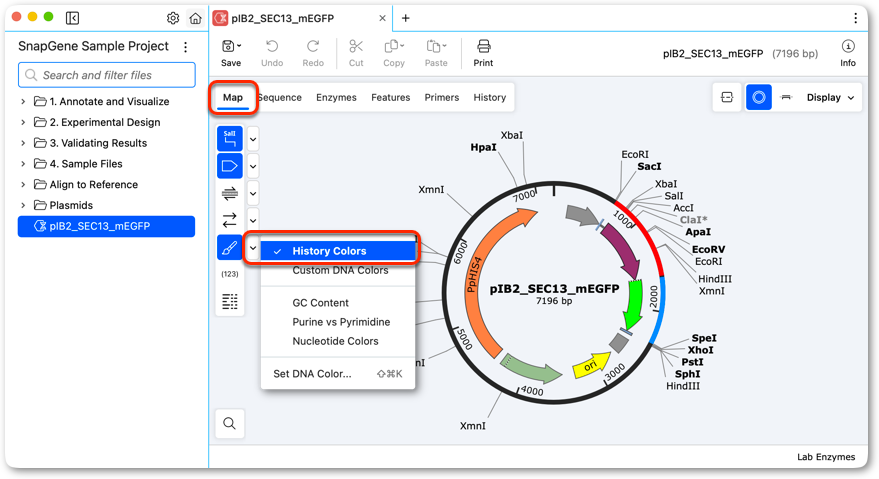
Task: Select Custom DNA Colors menu item
Action: point(338,270)
